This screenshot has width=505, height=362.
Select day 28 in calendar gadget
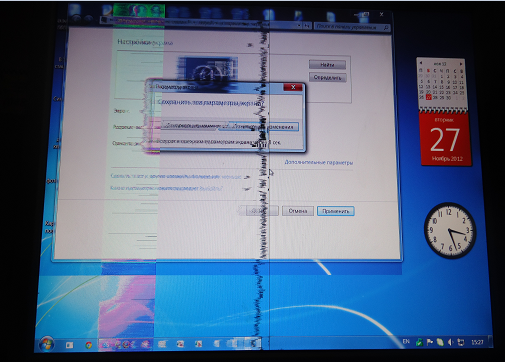click(435, 98)
